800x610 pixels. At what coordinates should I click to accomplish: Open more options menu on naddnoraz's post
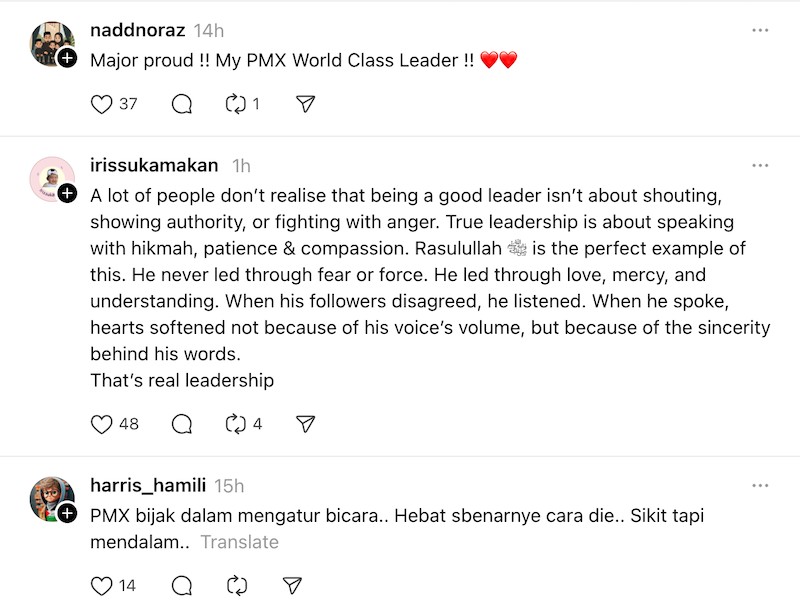(x=760, y=31)
